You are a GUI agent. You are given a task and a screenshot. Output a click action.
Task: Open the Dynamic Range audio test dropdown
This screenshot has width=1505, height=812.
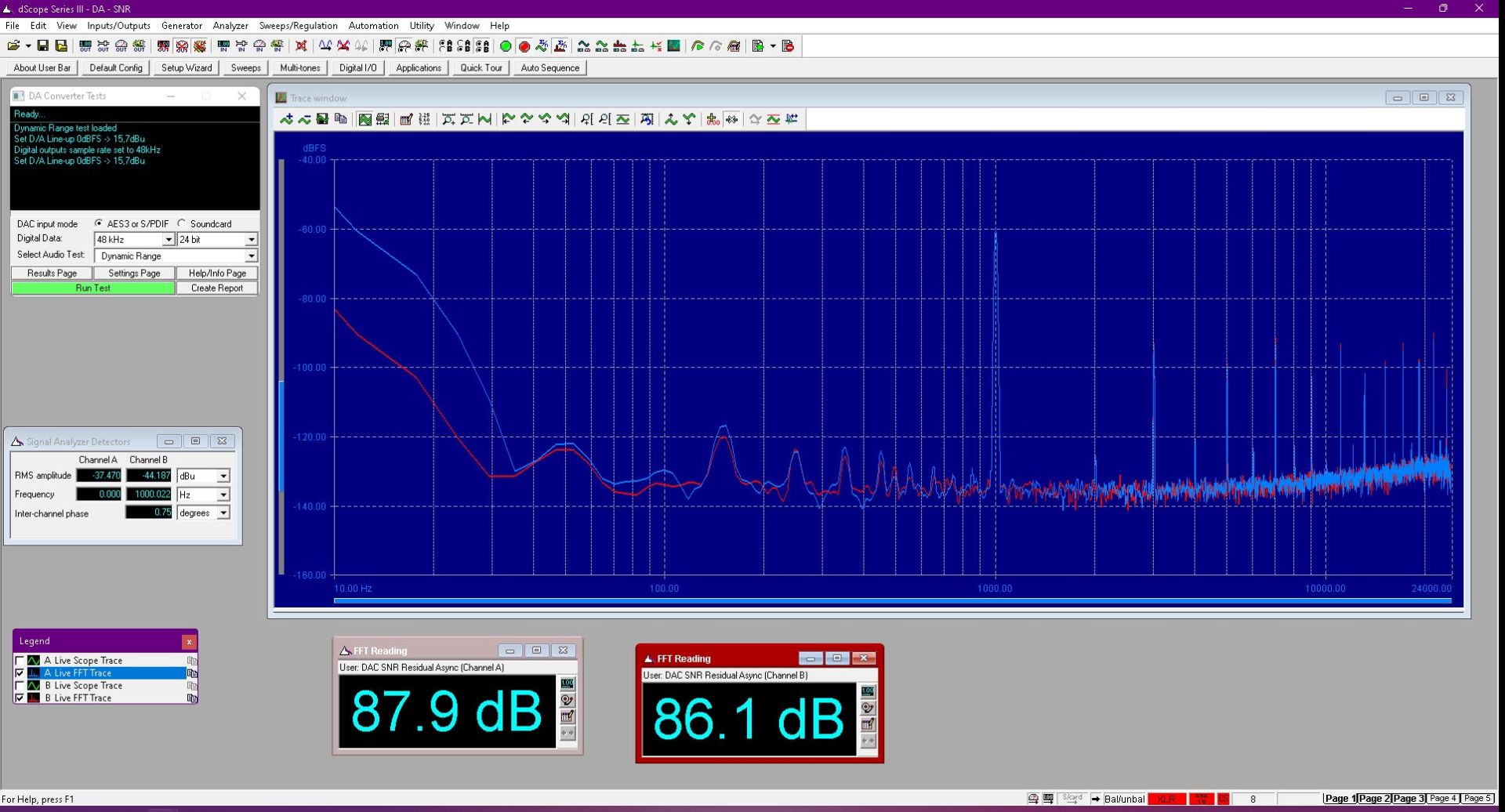pyautogui.click(x=251, y=256)
